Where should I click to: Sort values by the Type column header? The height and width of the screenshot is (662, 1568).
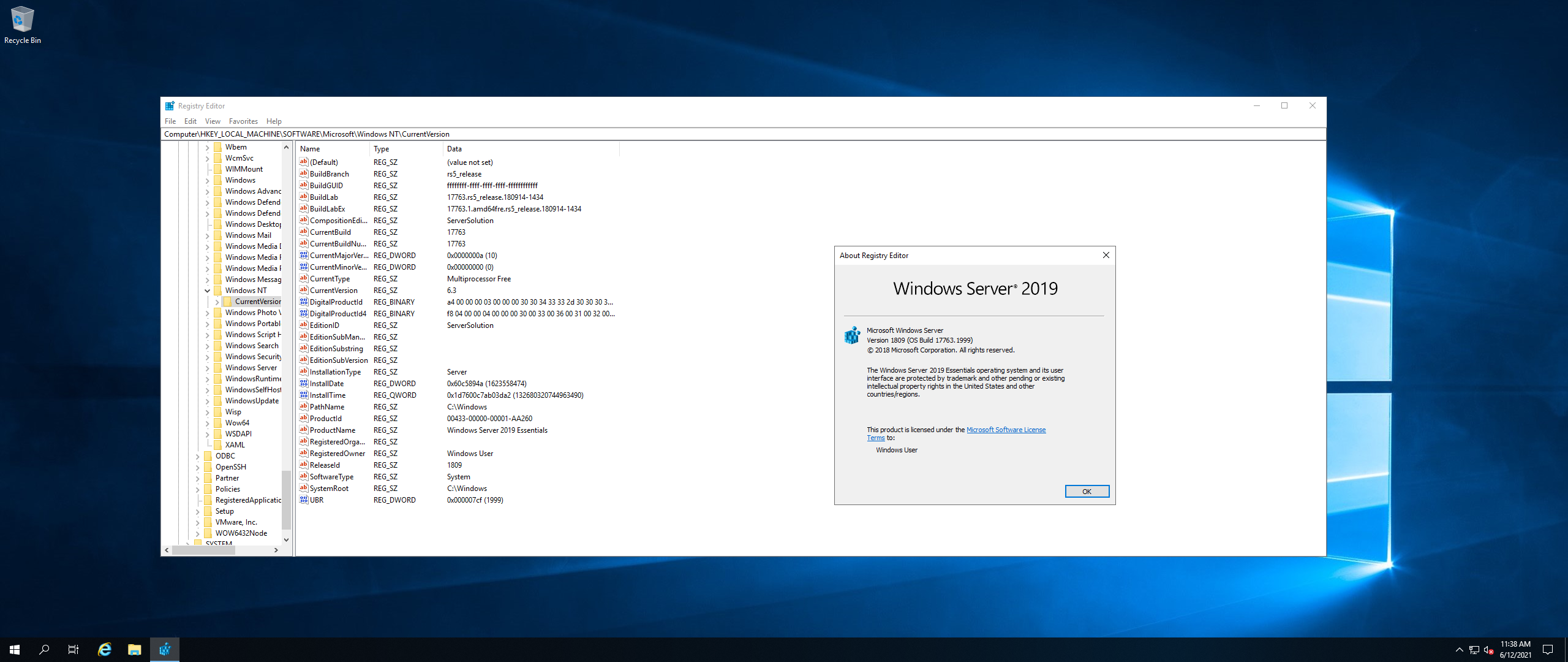tap(406, 149)
